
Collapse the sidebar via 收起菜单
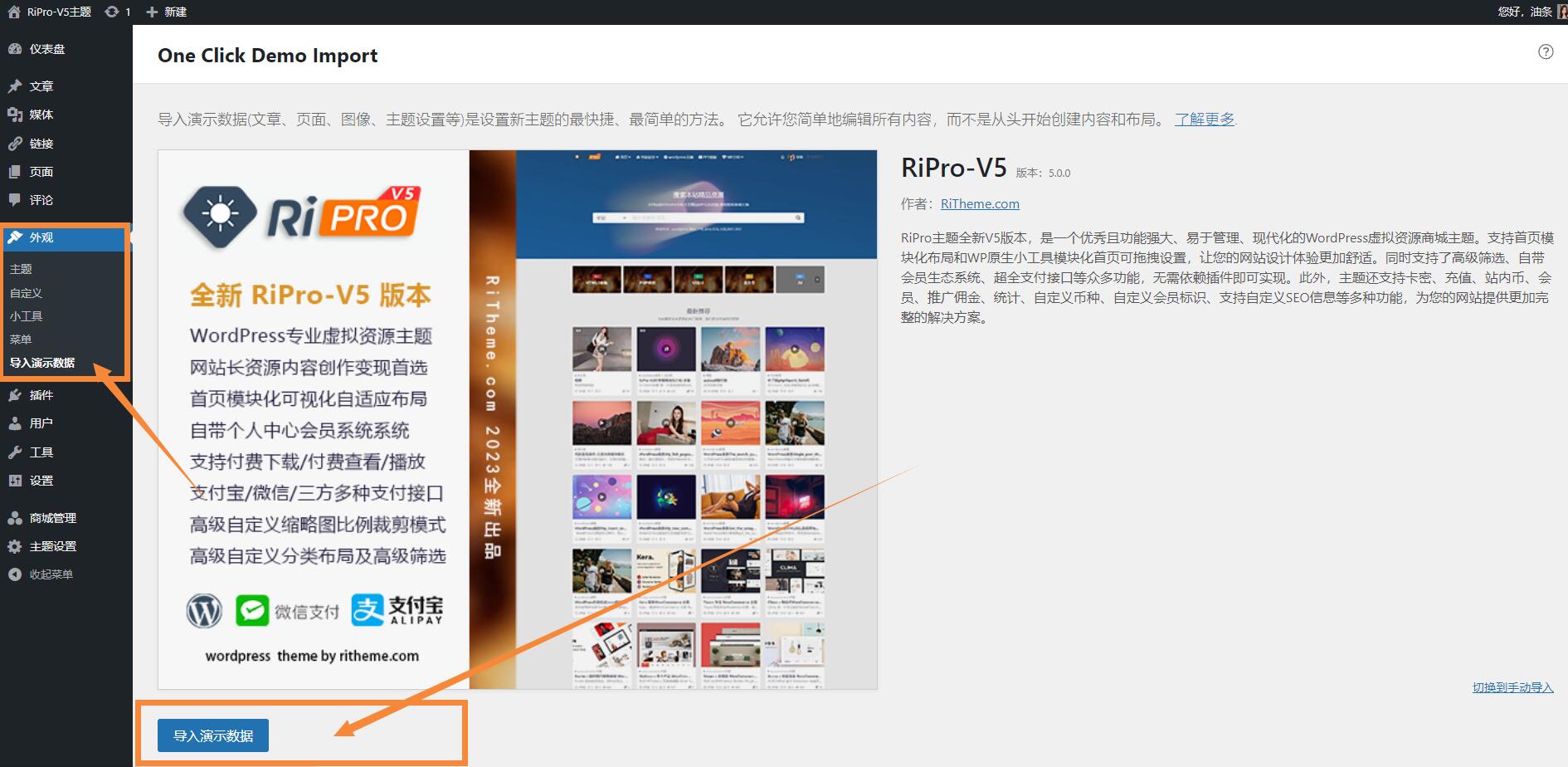[x=41, y=574]
